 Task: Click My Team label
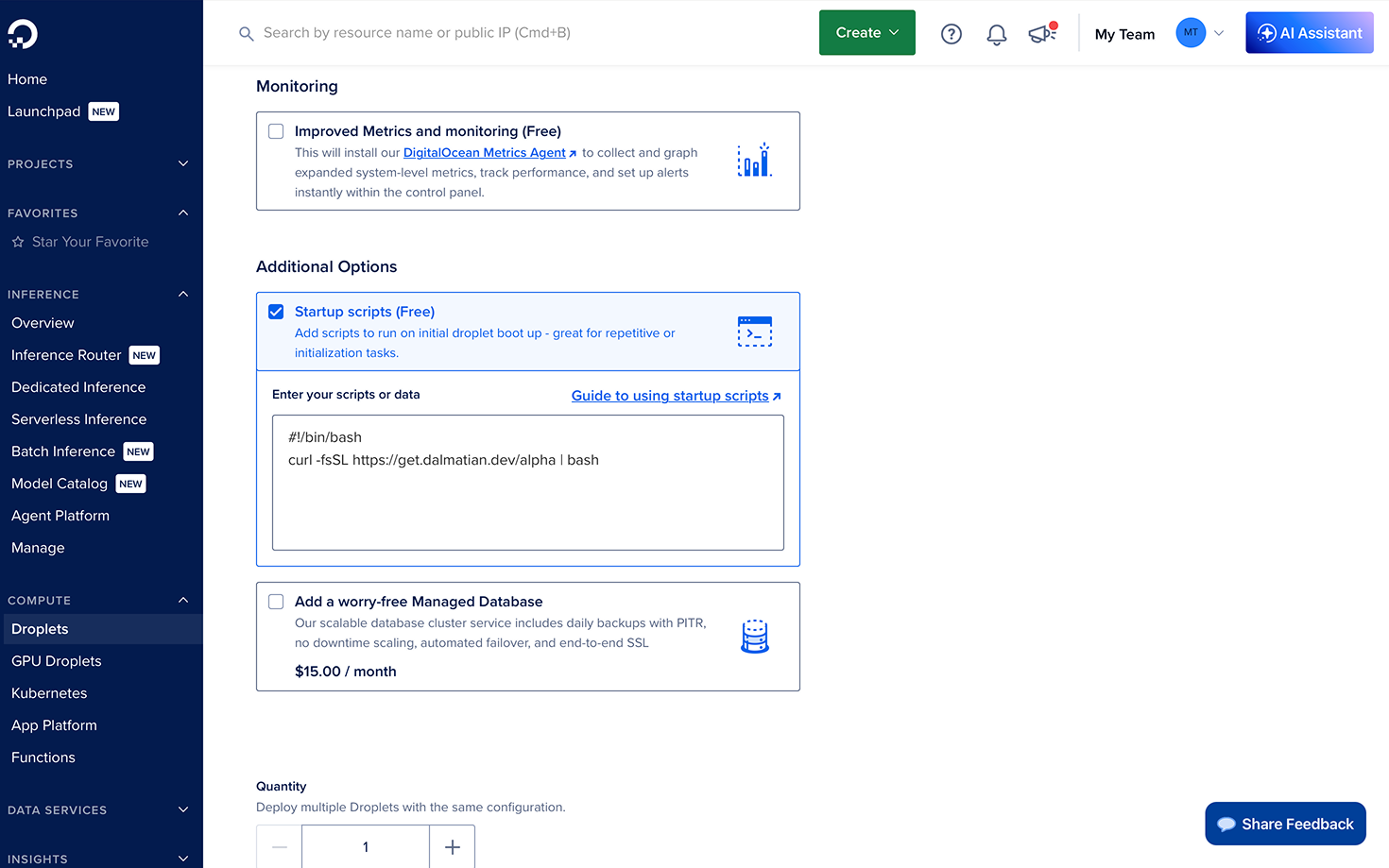pyautogui.click(x=1124, y=34)
